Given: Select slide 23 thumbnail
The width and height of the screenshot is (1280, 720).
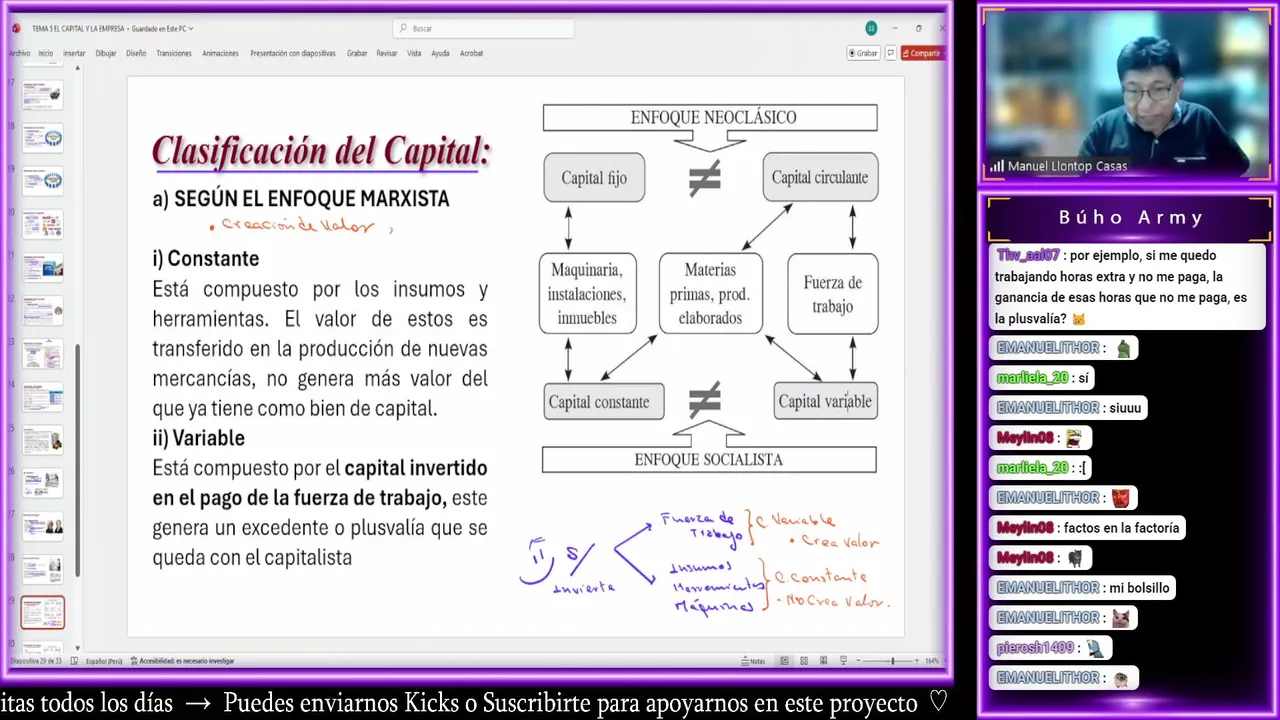Looking at the screenshot, I should pyautogui.click(x=43, y=354).
